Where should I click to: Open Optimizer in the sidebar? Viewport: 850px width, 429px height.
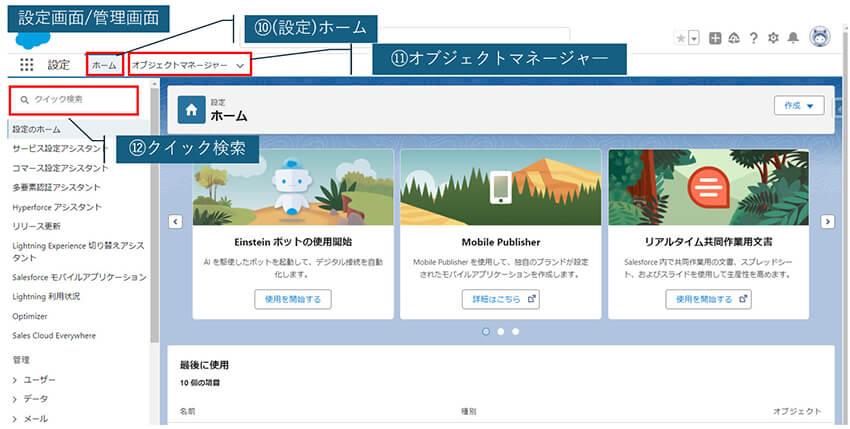30,316
